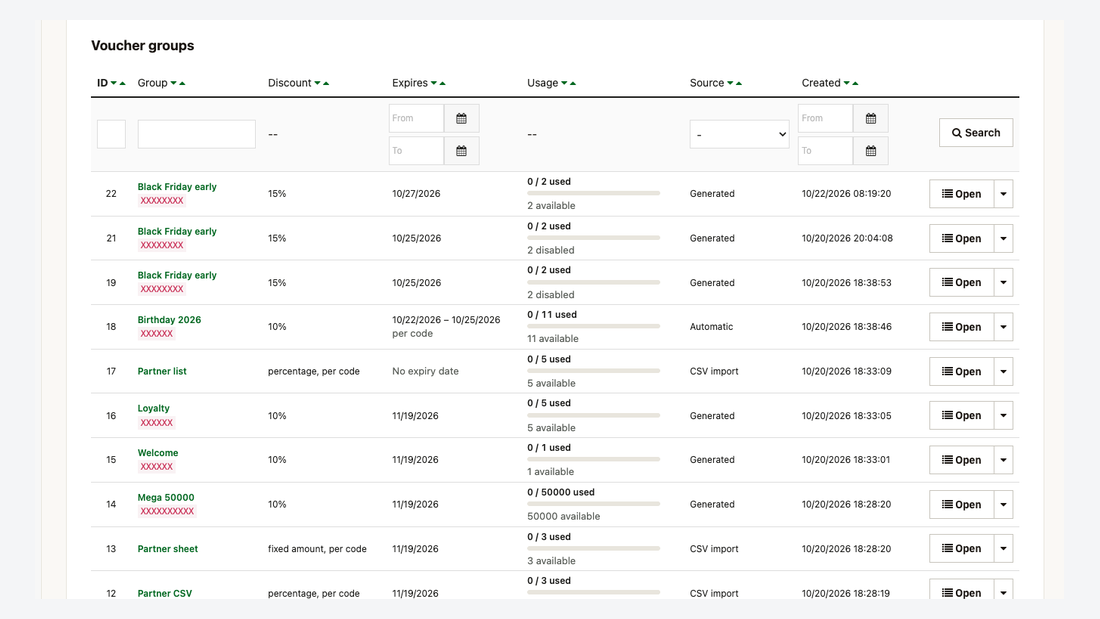Click the ID filter input field

(x=111, y=134)
